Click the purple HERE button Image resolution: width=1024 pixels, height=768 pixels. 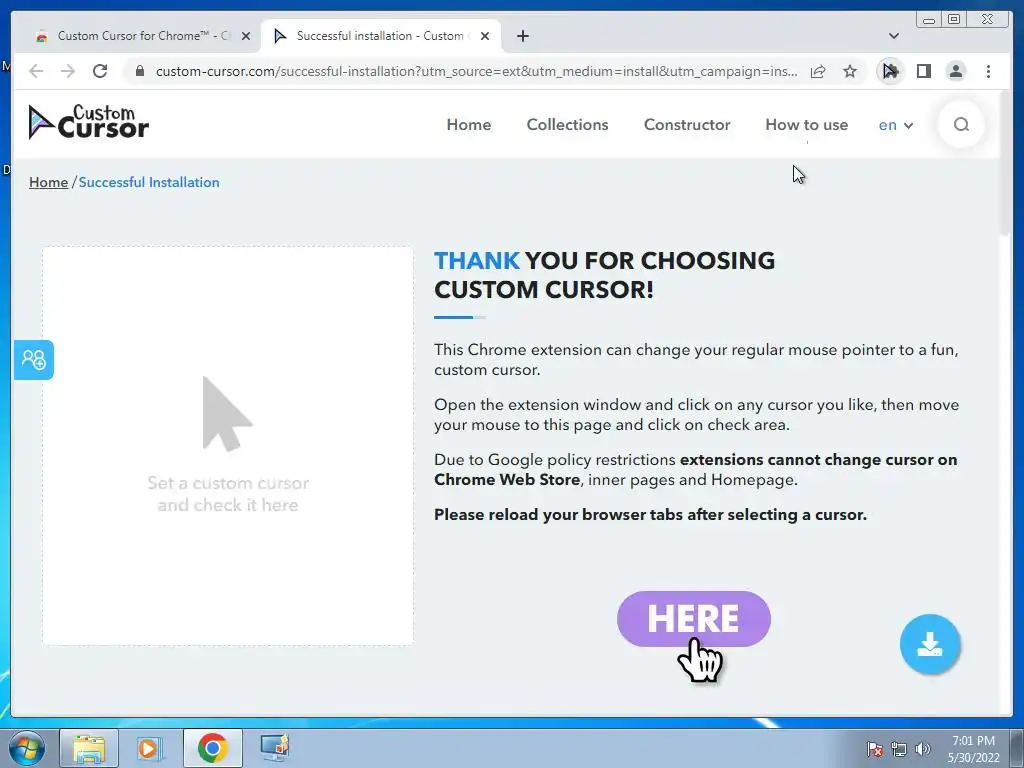tap(694, 619)
